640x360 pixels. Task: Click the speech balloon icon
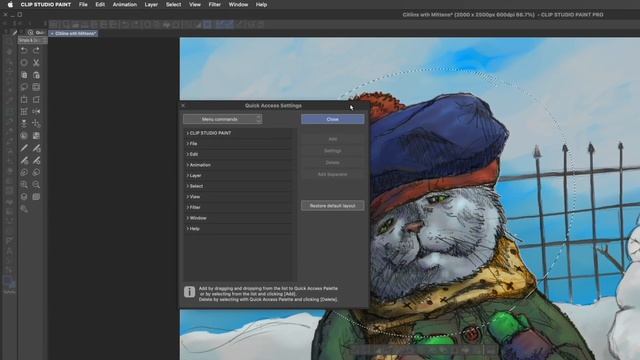tap(24, 87)
